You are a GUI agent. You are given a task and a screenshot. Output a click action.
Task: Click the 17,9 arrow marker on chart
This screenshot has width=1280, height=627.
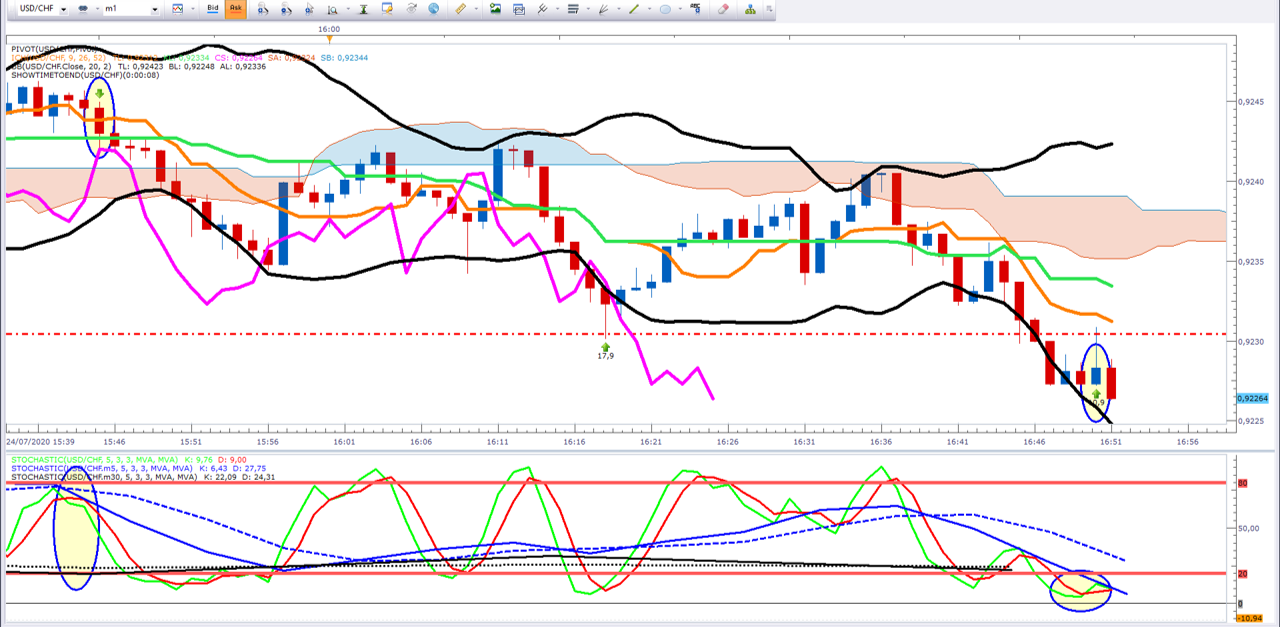[605, 351]
